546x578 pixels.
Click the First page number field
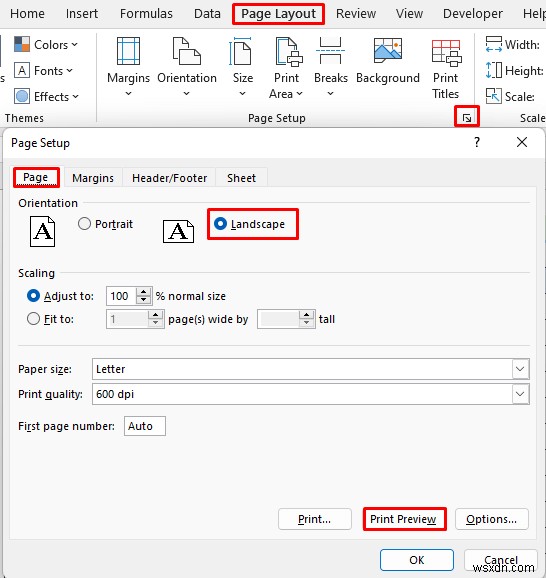click(x=145, y=426)
